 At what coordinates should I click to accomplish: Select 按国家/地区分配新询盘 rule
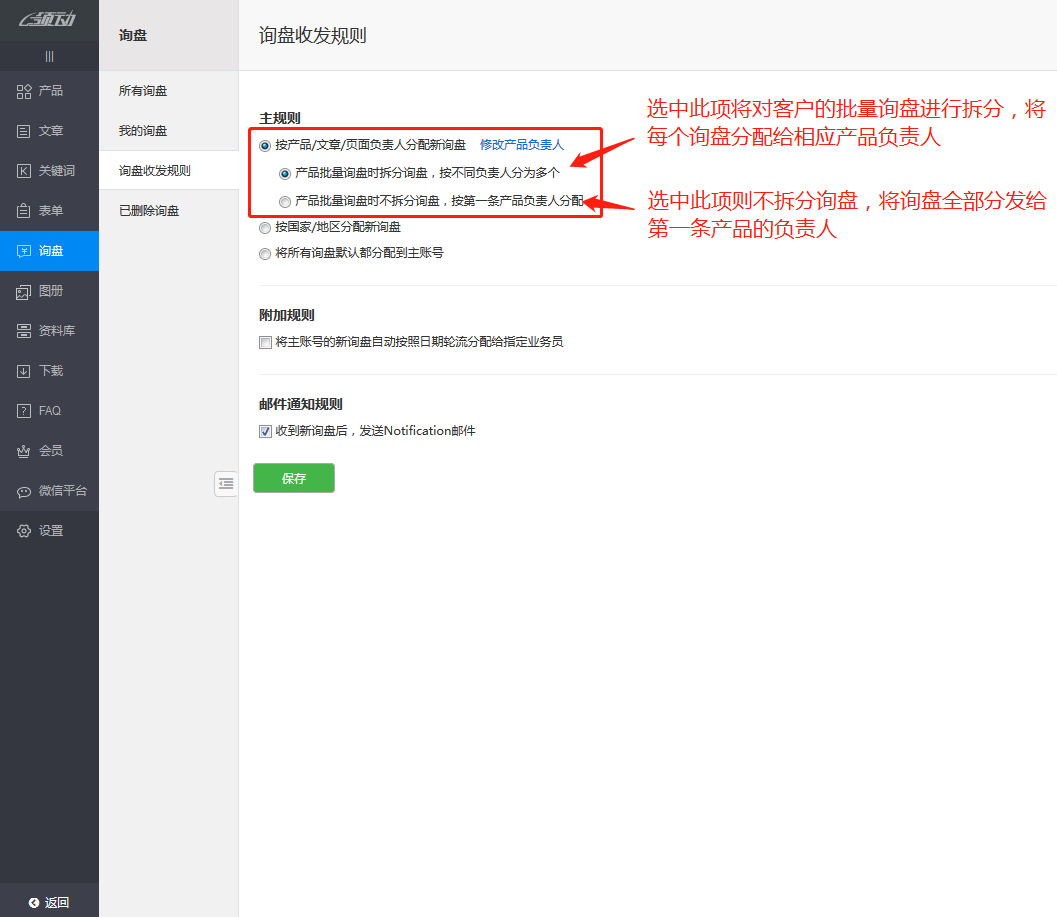[263, 227]
